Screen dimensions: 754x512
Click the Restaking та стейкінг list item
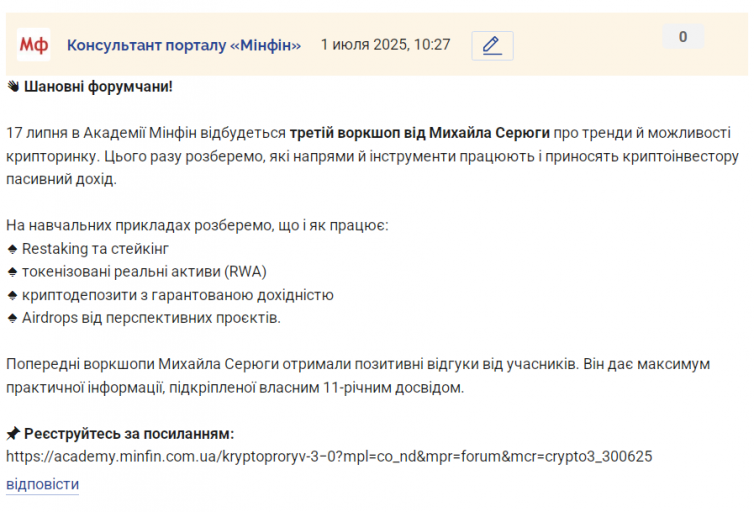95,249
